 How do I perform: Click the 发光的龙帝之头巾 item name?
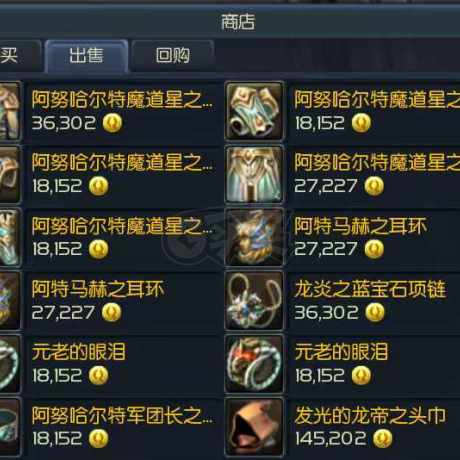[370, 415]
